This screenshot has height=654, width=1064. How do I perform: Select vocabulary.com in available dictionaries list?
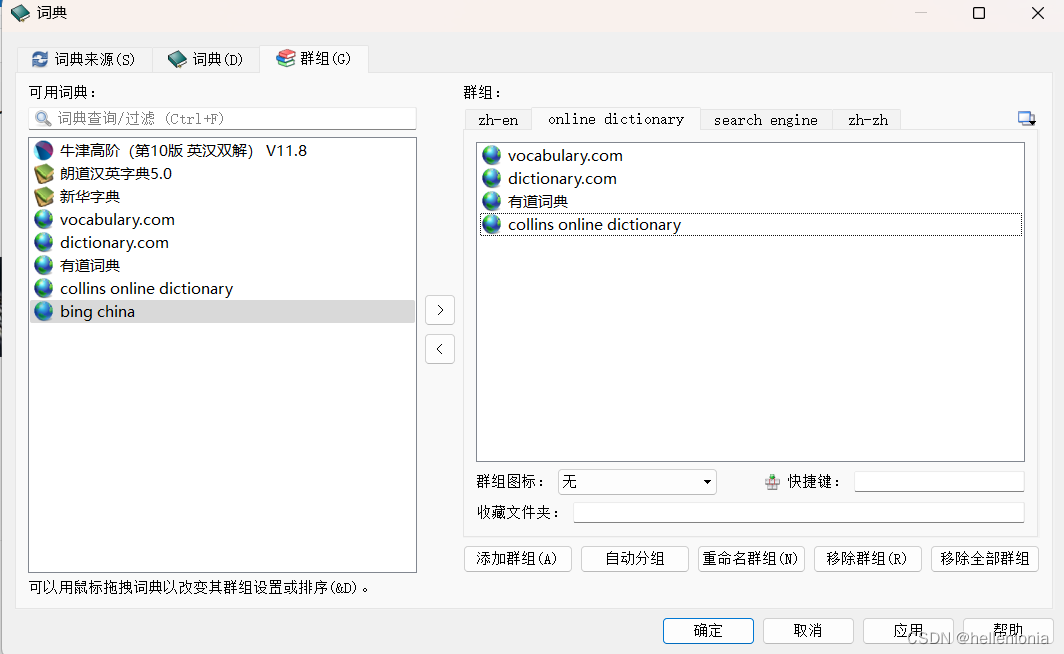pyautogui.click(x=223, y=219)
